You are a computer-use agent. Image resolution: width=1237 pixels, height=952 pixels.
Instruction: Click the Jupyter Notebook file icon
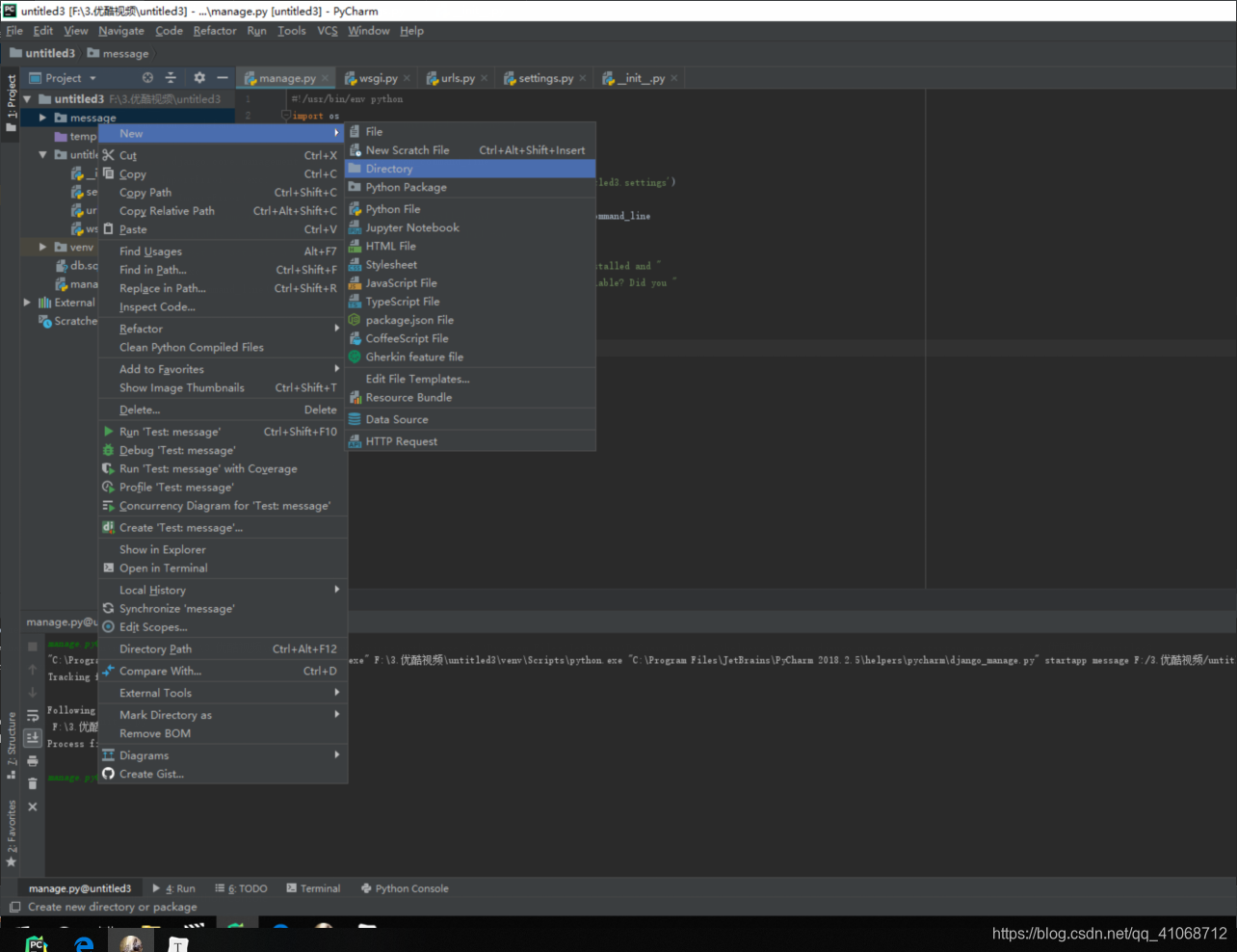coord(355,227)
